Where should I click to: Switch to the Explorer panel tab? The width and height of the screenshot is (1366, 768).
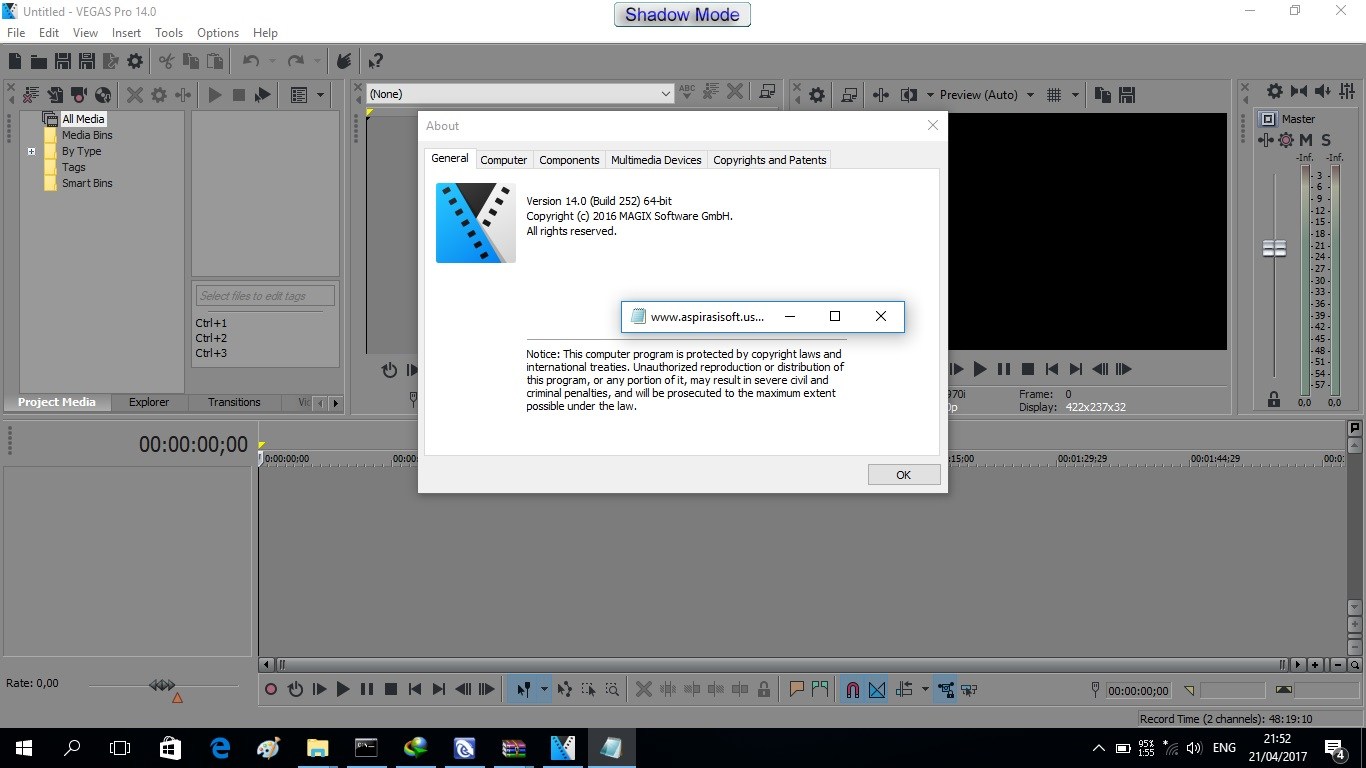149,402
